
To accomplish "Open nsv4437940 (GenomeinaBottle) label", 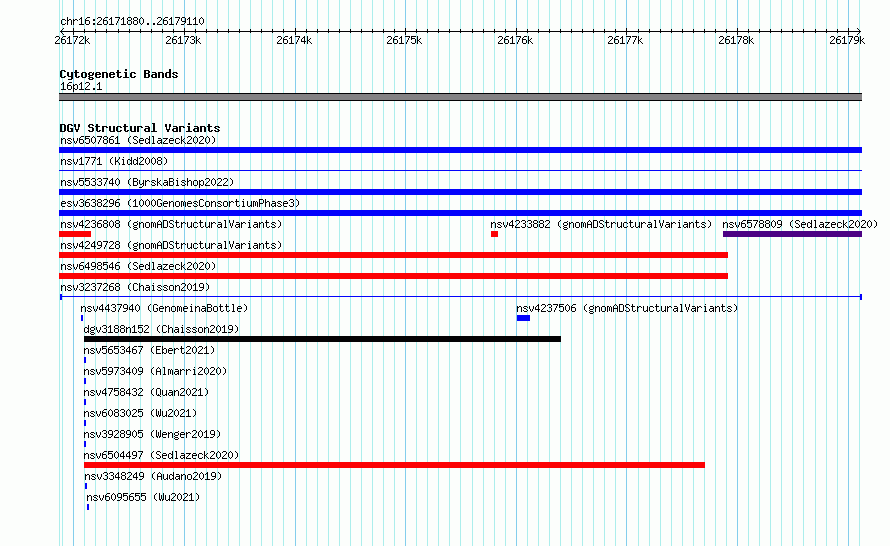I will click(164, 308).
